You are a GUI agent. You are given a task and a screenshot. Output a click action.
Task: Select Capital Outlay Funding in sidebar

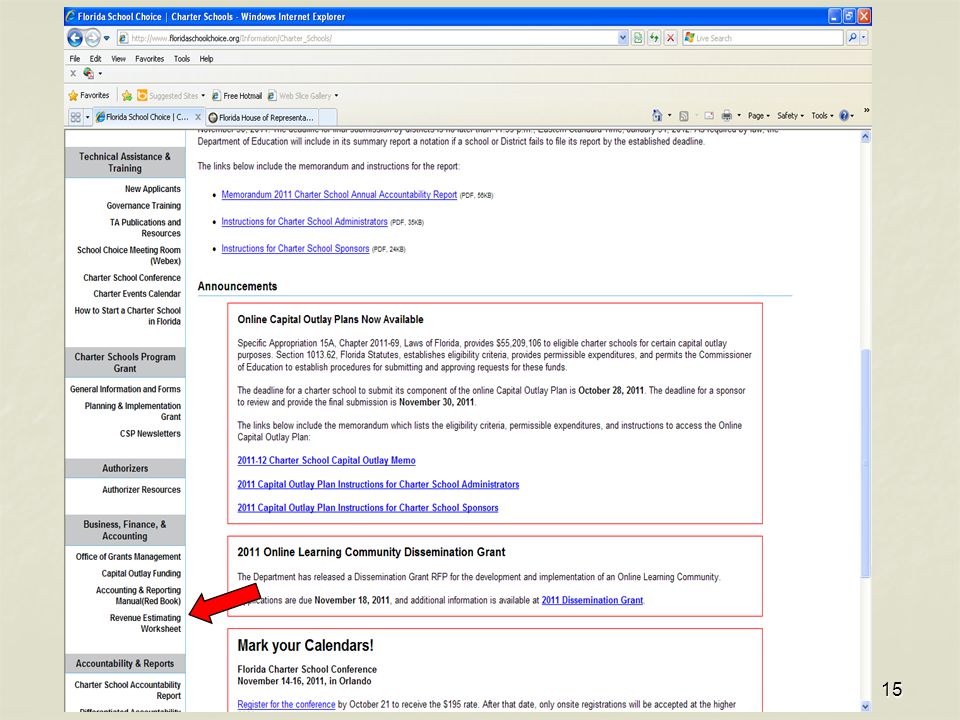click(141, 574)
